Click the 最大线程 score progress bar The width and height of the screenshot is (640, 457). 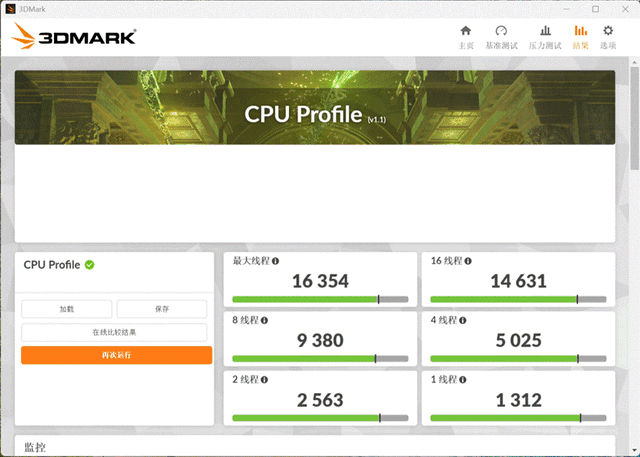point(320,299)
